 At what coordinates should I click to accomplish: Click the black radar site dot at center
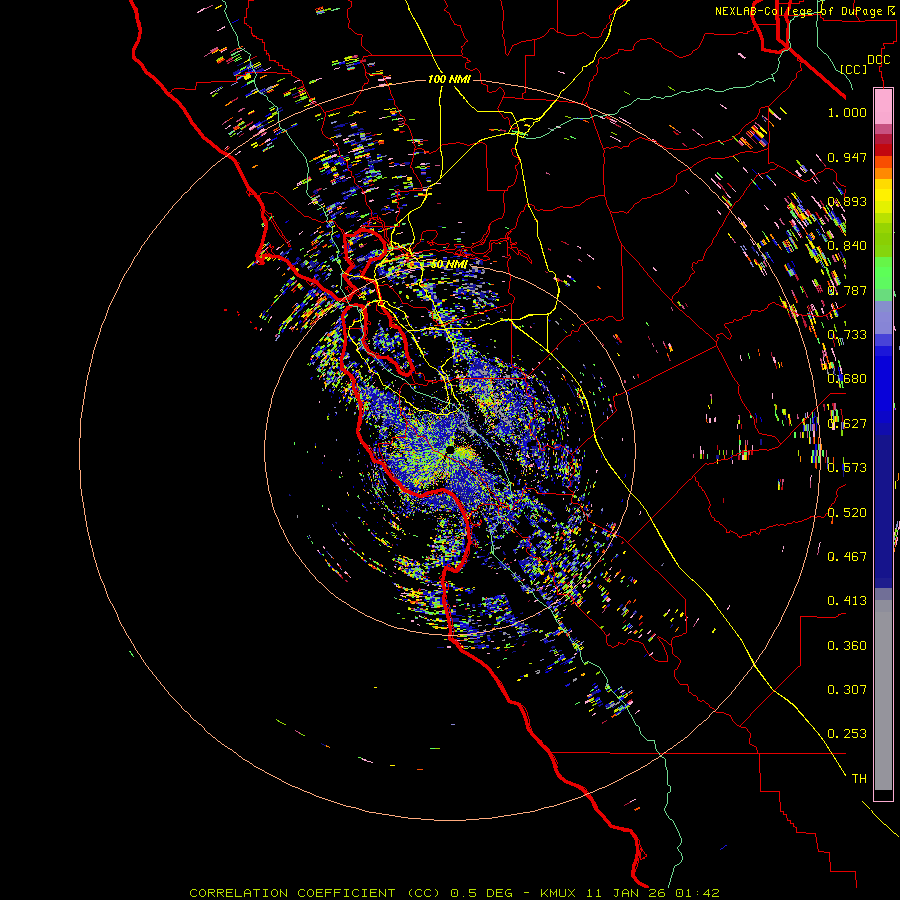click(x=450, y=450)
